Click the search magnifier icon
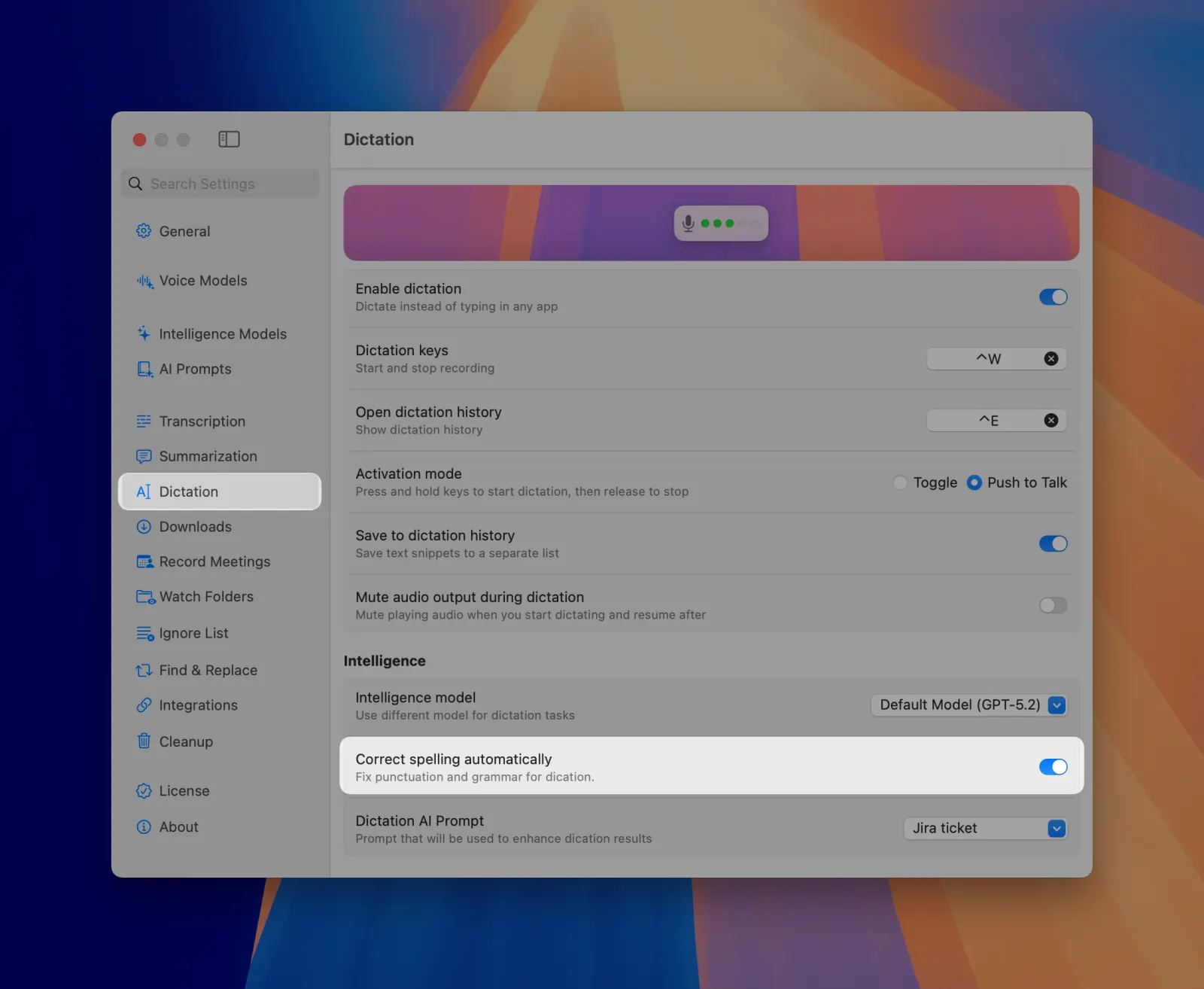1204x989 pixels. 135,184
